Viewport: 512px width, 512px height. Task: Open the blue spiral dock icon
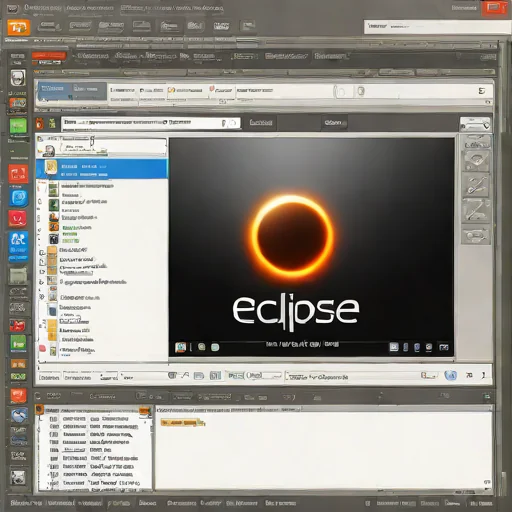pyautogui.click(x=18, y=197)
